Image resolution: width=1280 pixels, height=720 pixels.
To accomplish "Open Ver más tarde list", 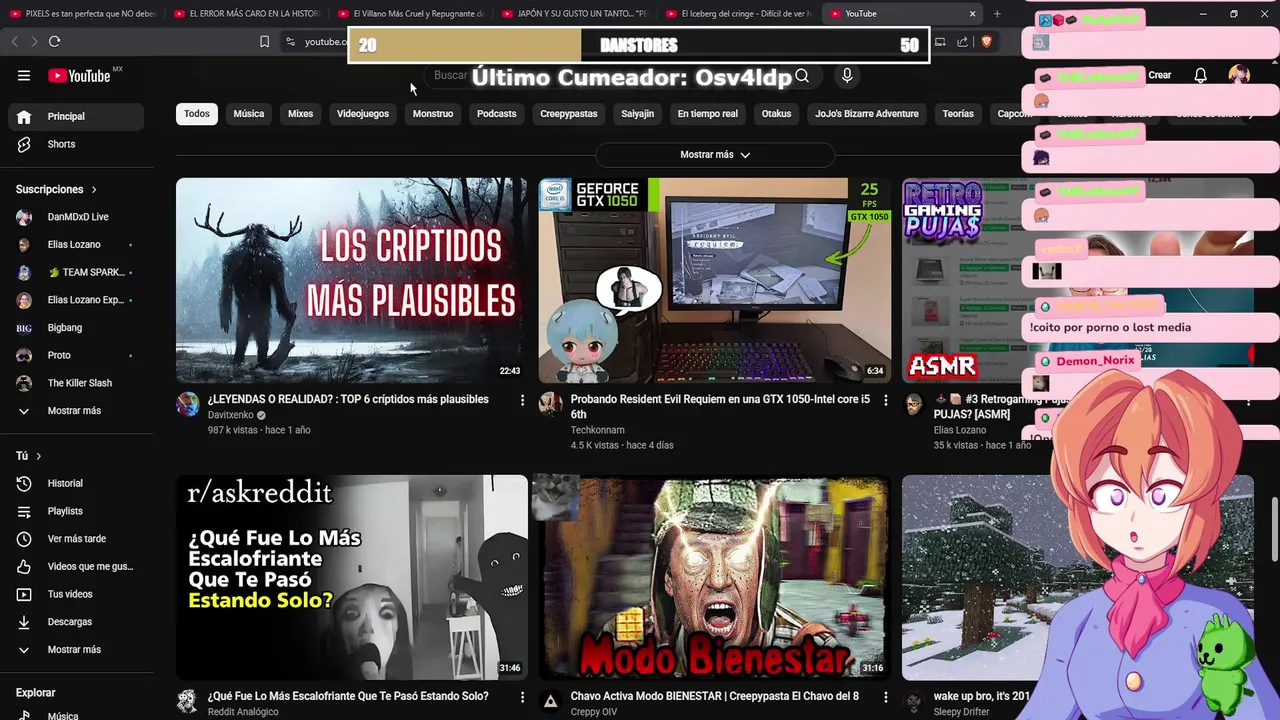I will point(77,539).
